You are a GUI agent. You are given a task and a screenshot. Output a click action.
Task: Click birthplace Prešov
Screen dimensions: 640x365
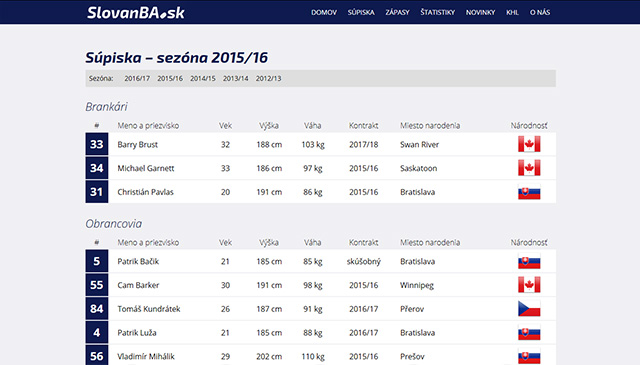click(412, 356)
